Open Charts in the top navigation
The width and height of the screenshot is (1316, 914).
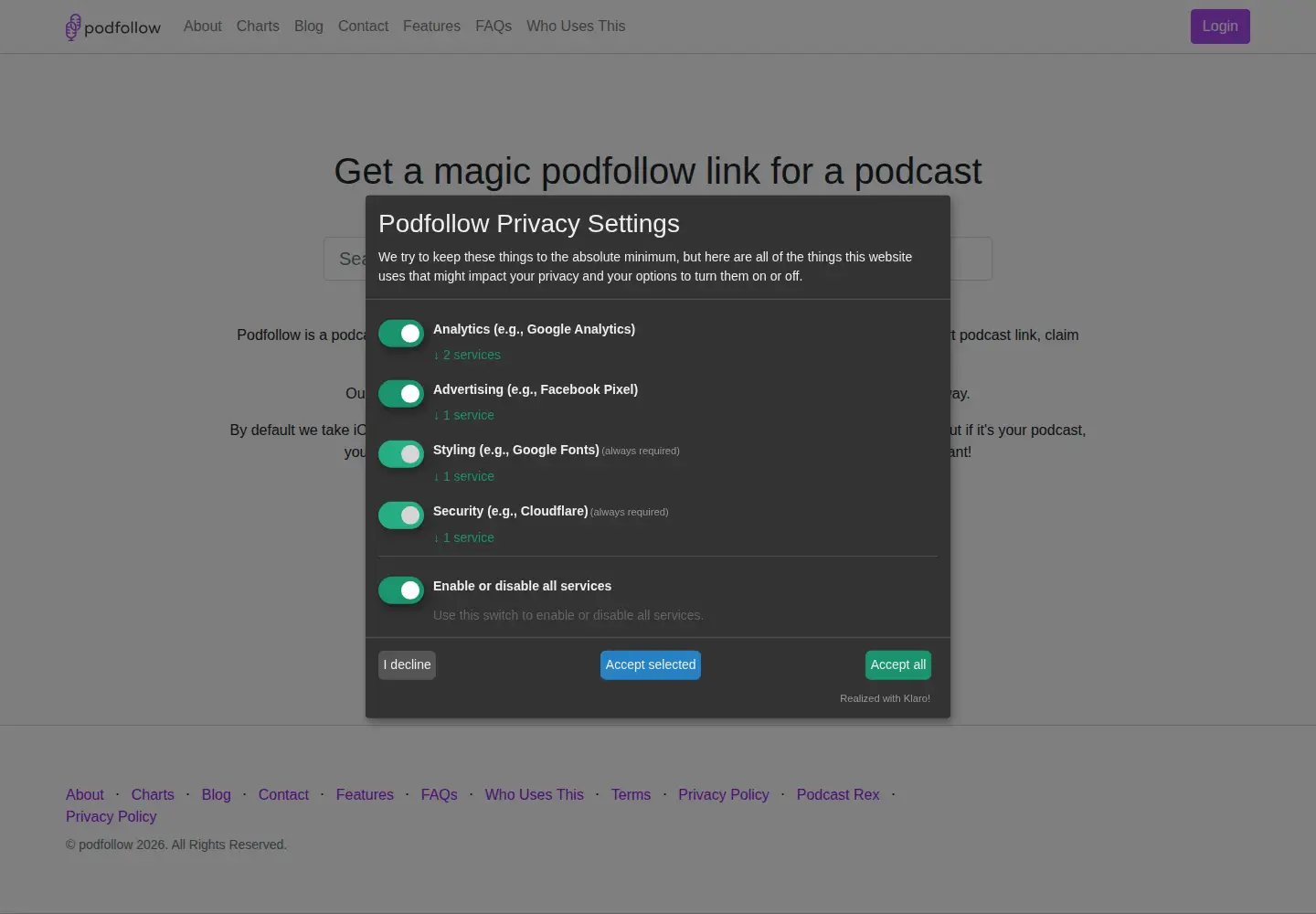[258, 27]
